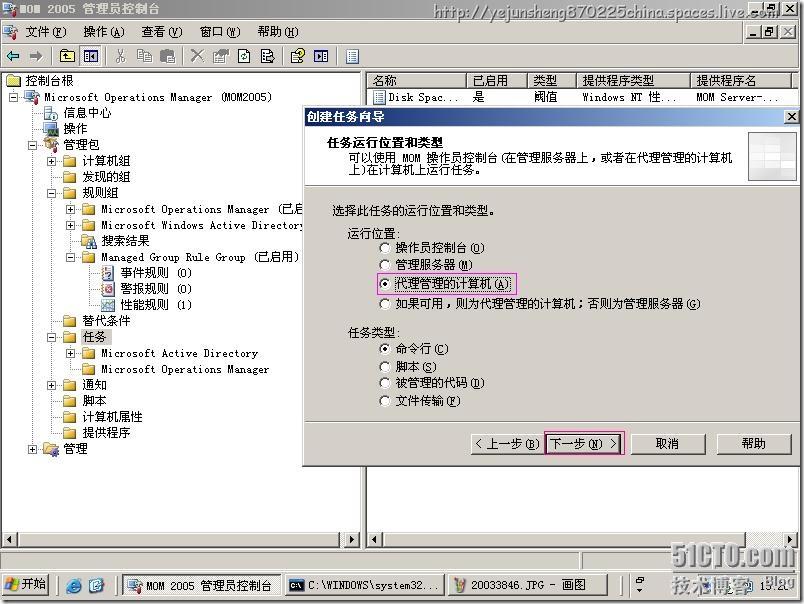This screenshot has width=804, height=604.
Task: Click the list pane scroll left arrow
Action: [x=375, y=539]
